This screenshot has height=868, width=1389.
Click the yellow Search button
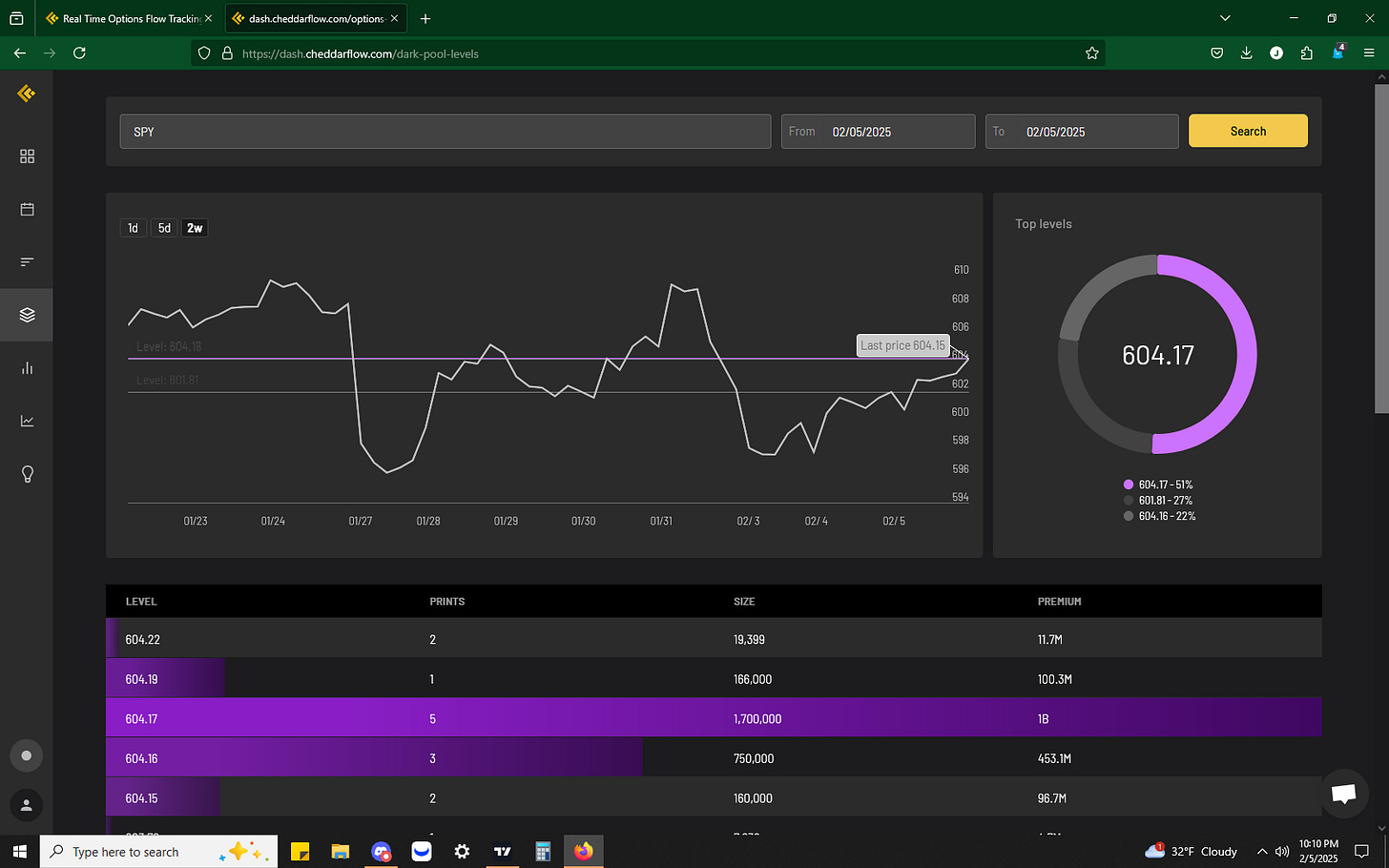pos(1247,131)
